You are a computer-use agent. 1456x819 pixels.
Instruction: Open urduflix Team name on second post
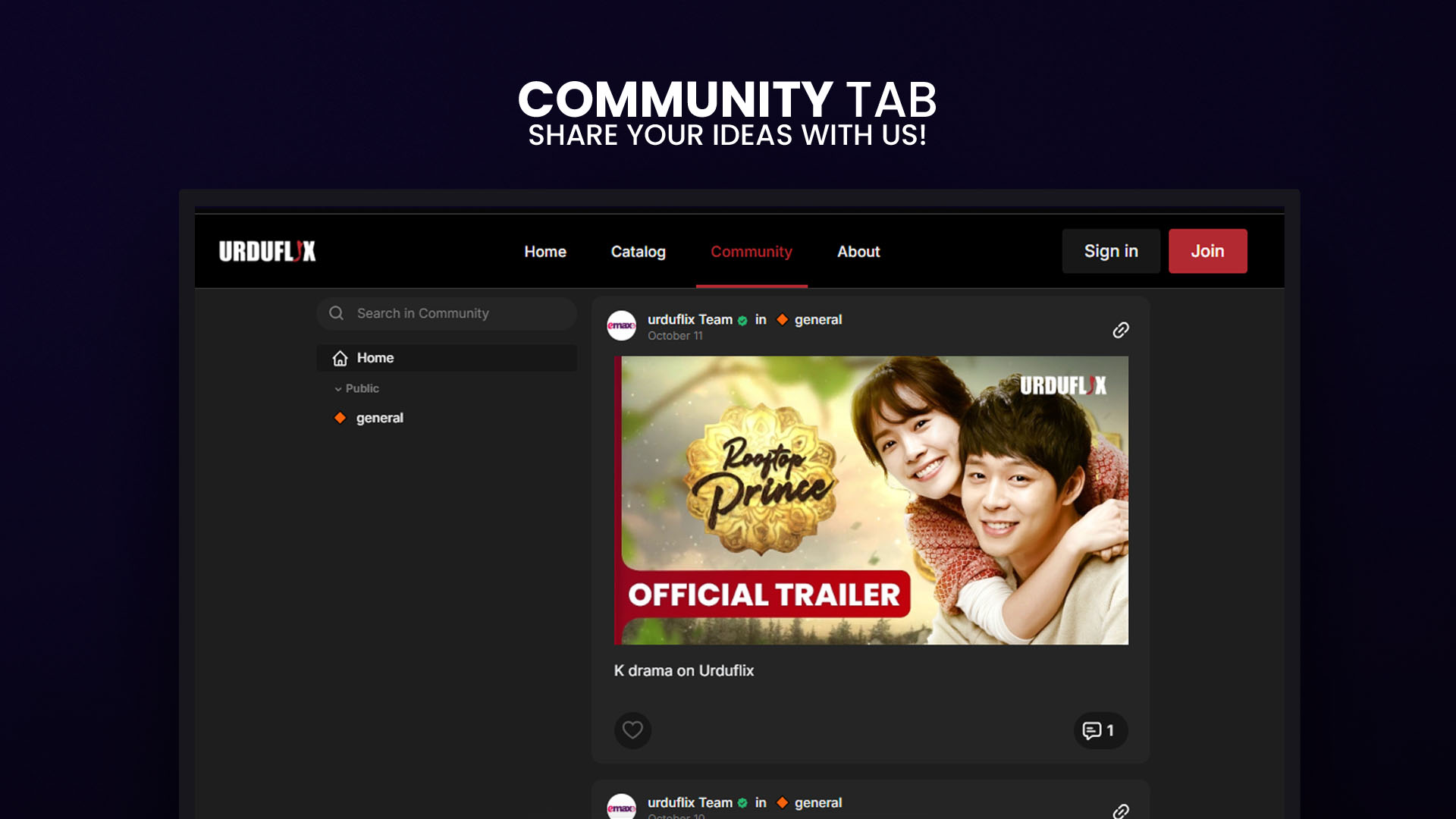[x=689, y=802]
